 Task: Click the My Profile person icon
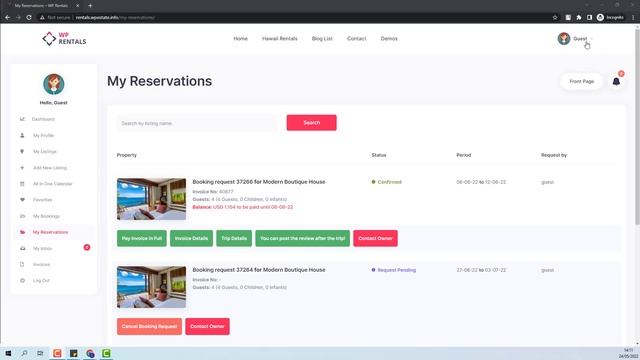click(x=22, y=135)
